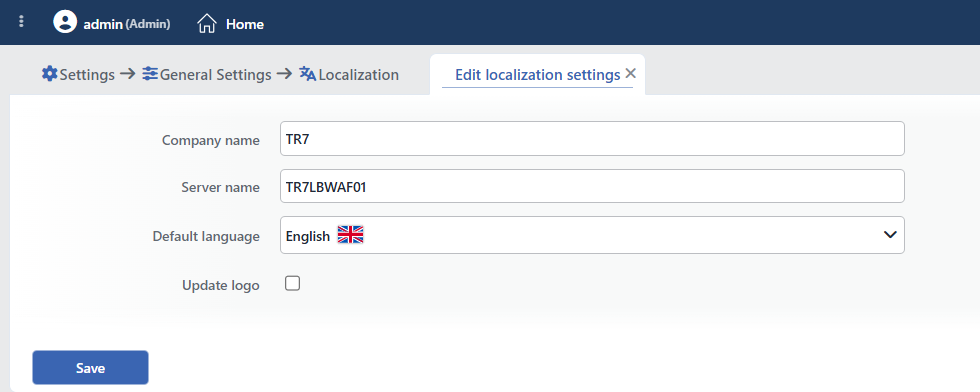Click the admin user avatar icon

(x=65, y=22)
